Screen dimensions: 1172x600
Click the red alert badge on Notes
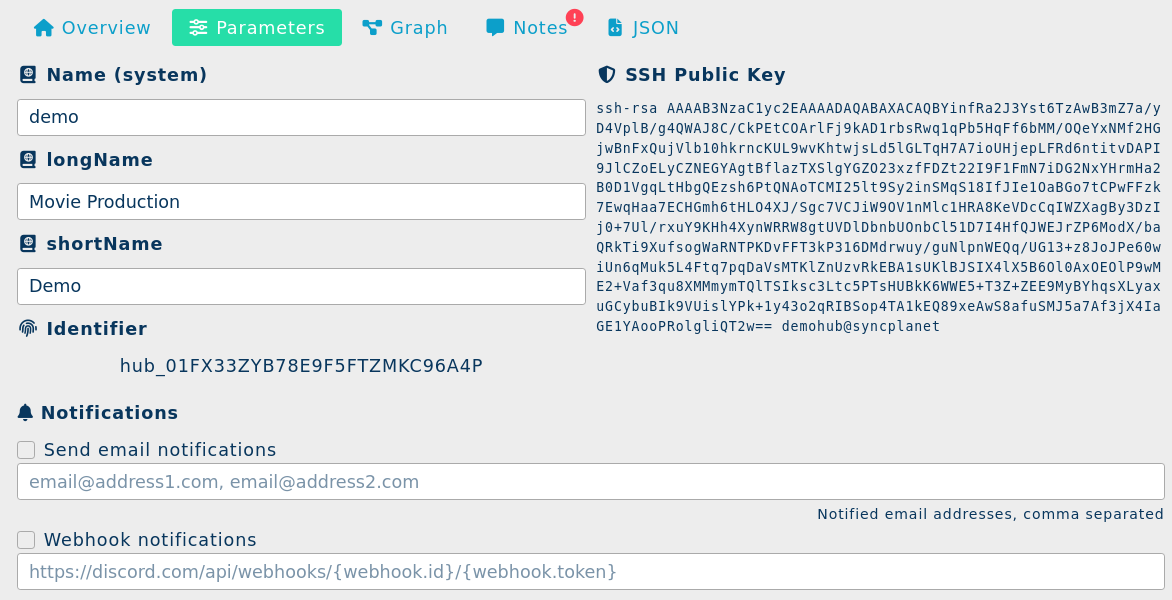click(574, 17)
